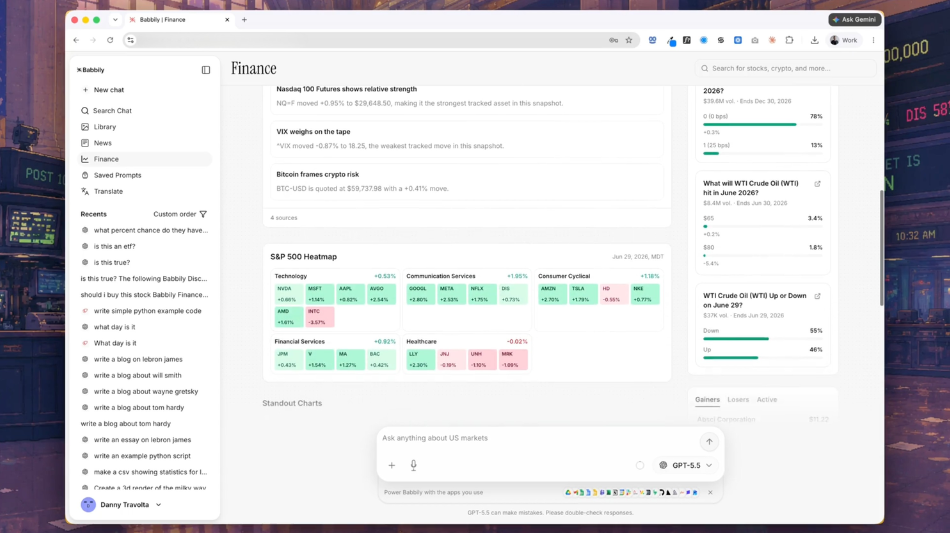The image size is (950, 533).
Task: Focus the stocks and crypto search field
Action: tap(785, 68)
